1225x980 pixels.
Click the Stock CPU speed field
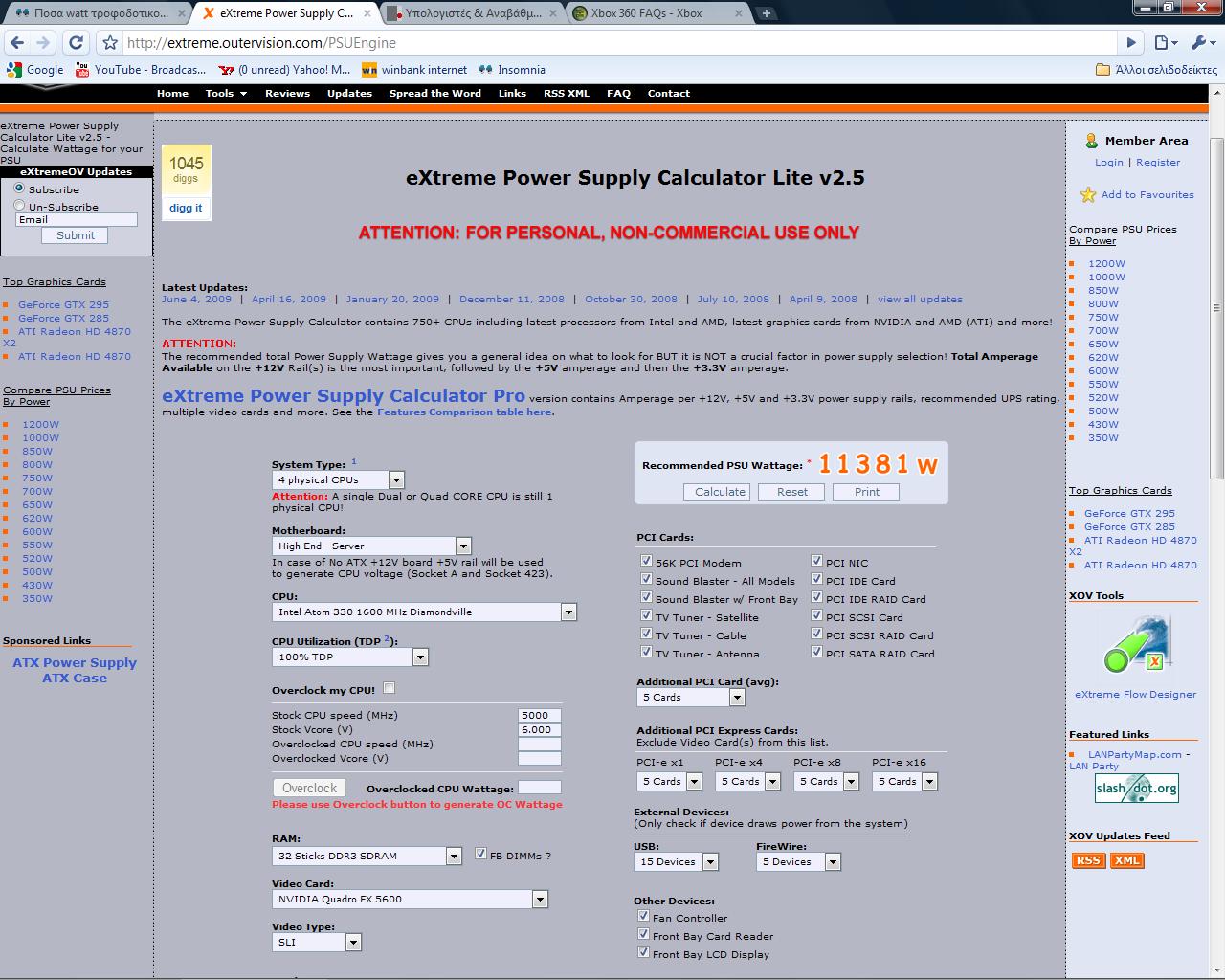(x=540, y=715)
